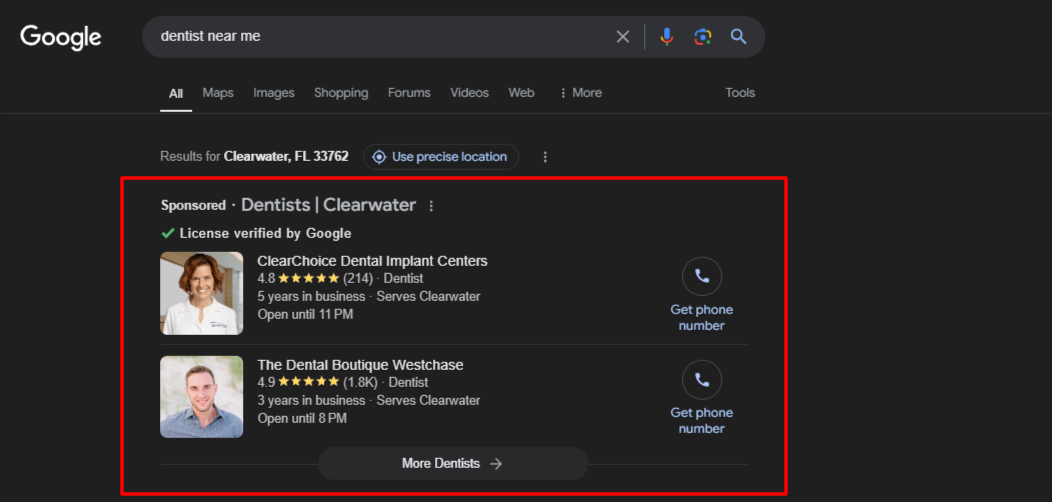Click phone icon for The Dental Boutique Westchase
This screenshot has height=502, width=1052.
point(702,380)
